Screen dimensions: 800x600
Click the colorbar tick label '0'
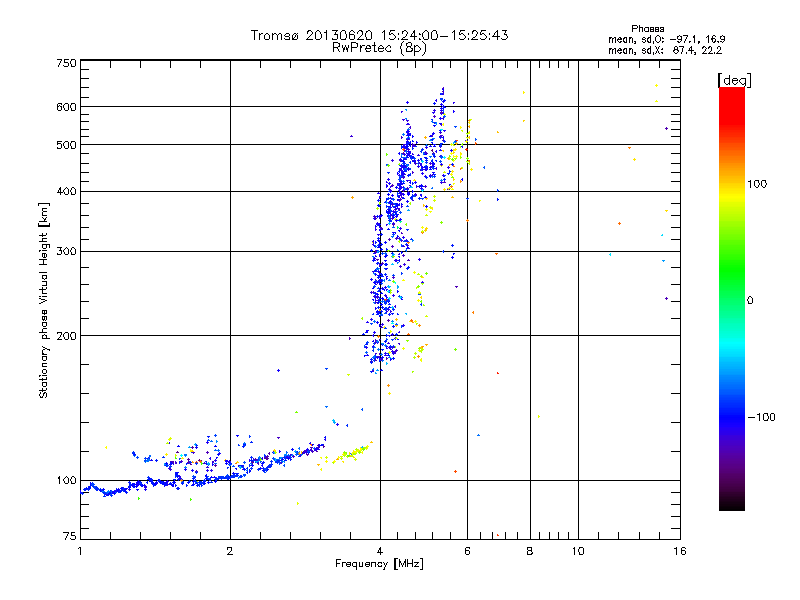(x=749, y=301)
